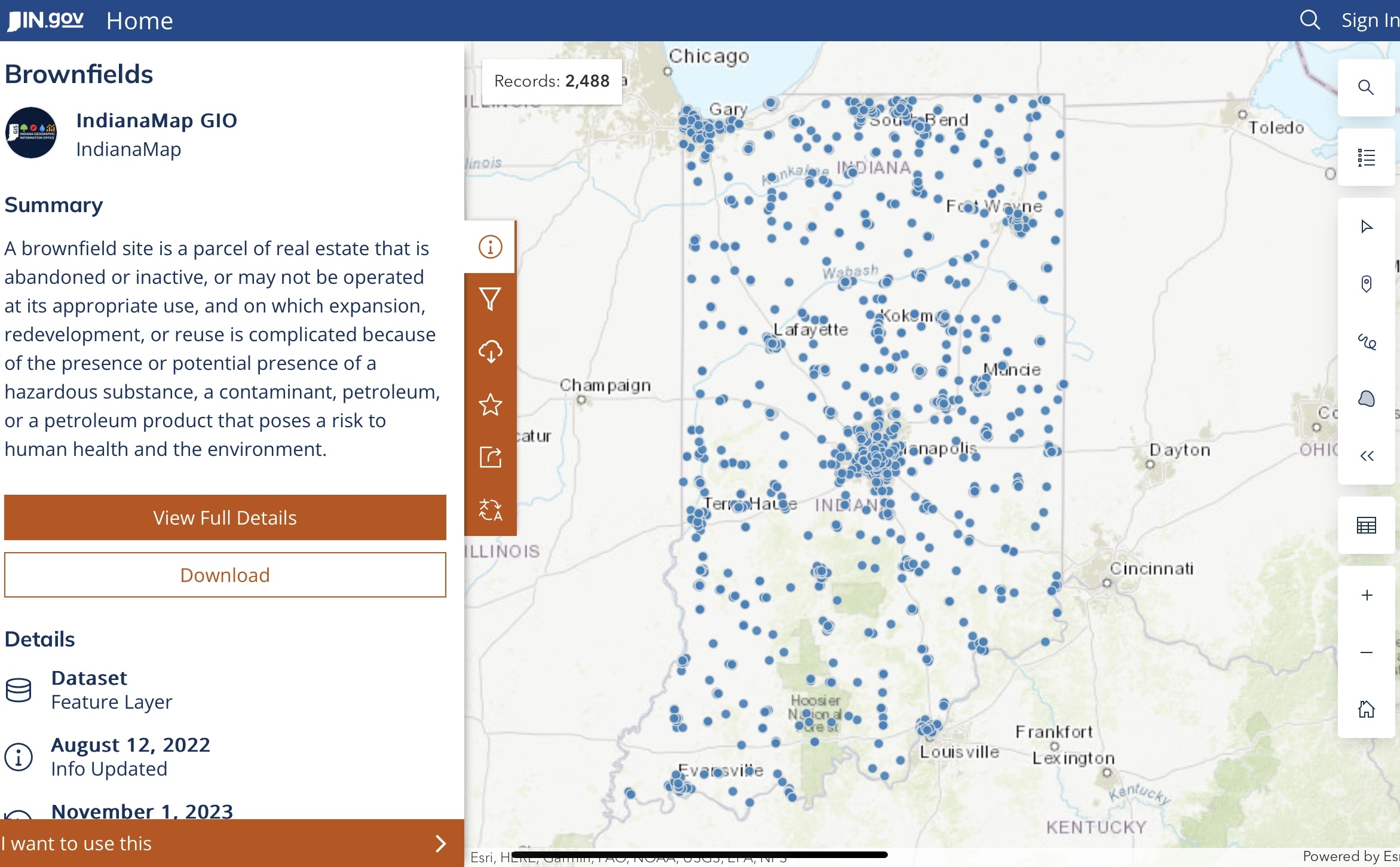Click the star favorite icon
This screenshot has height=867, width=1400.
(490, 405)
